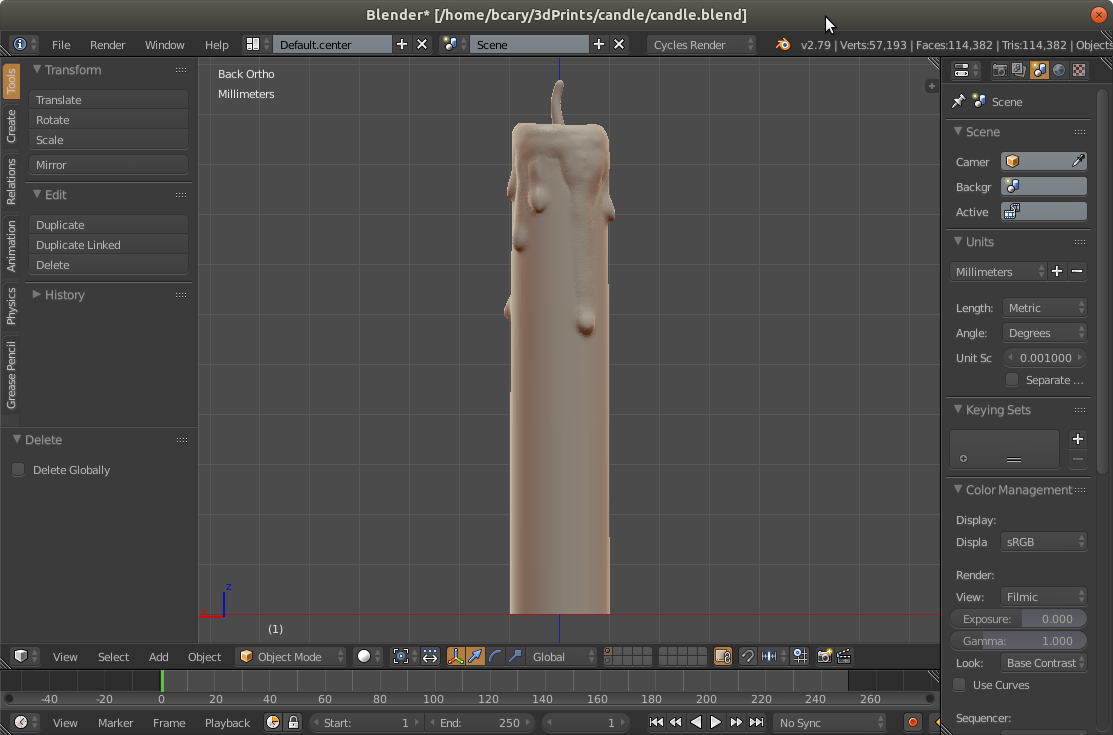1113x735 pixels.
Task: Add a new scene with plus button
Action: click(598, 44)
